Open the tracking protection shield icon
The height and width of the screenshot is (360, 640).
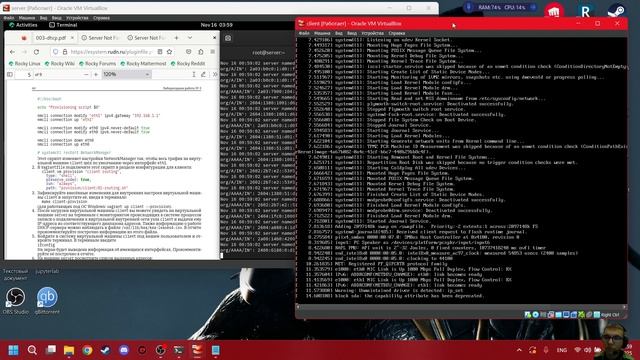[56, 52]
